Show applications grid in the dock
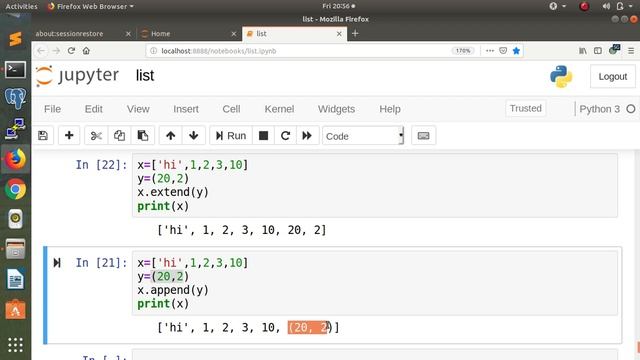The height and width of the screenshot is (360, 640). pos(15,345)
